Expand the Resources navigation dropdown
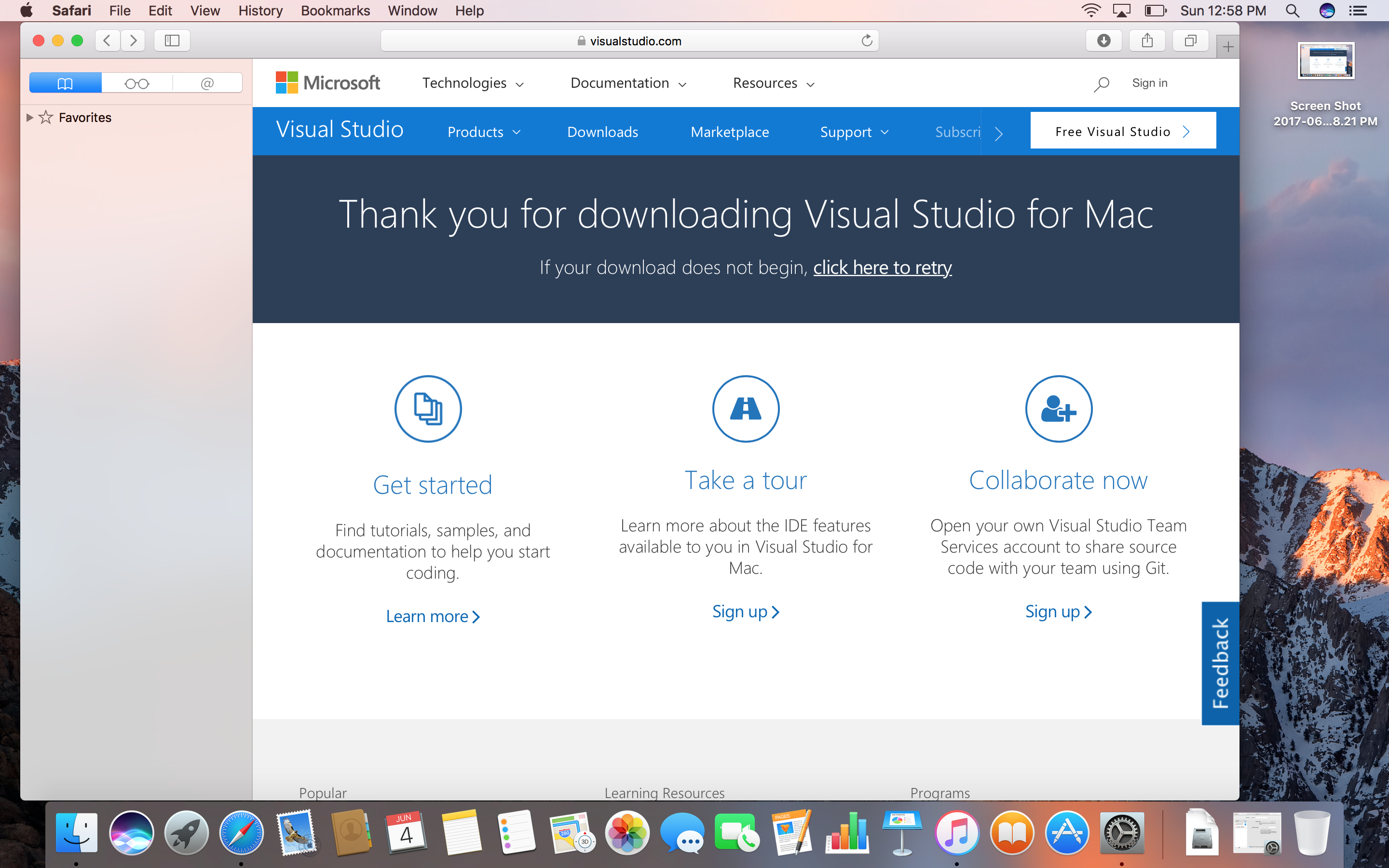This screenshot has height=868, width=1389. click(775, 83)
